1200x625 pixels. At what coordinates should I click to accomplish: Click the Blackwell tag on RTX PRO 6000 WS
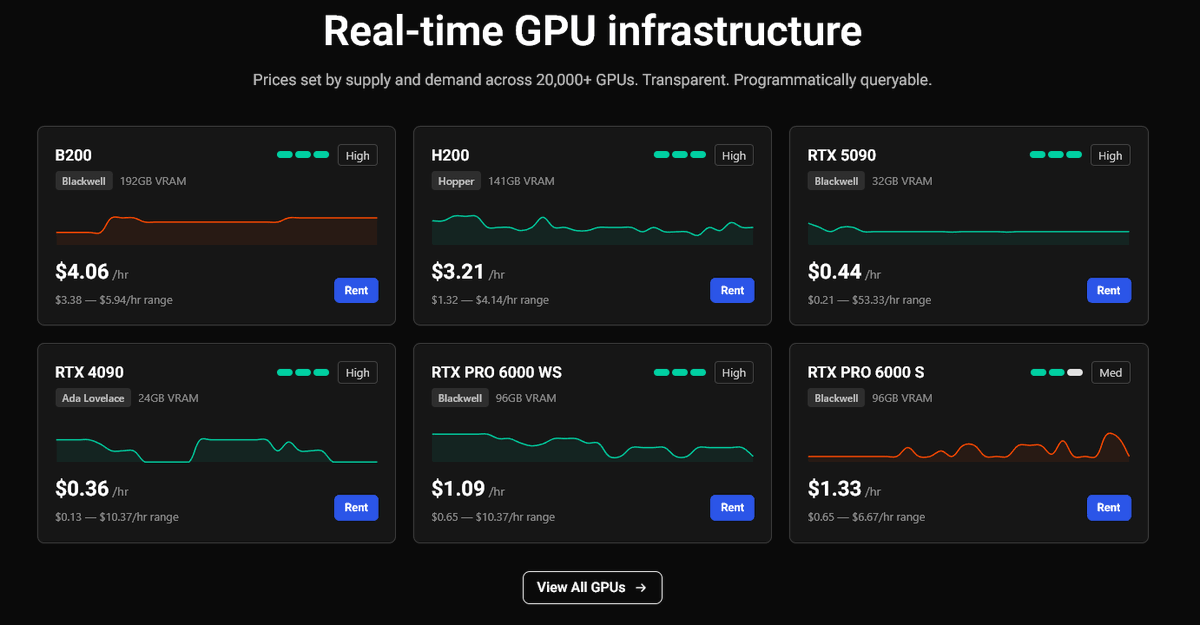tap(461, 398)
